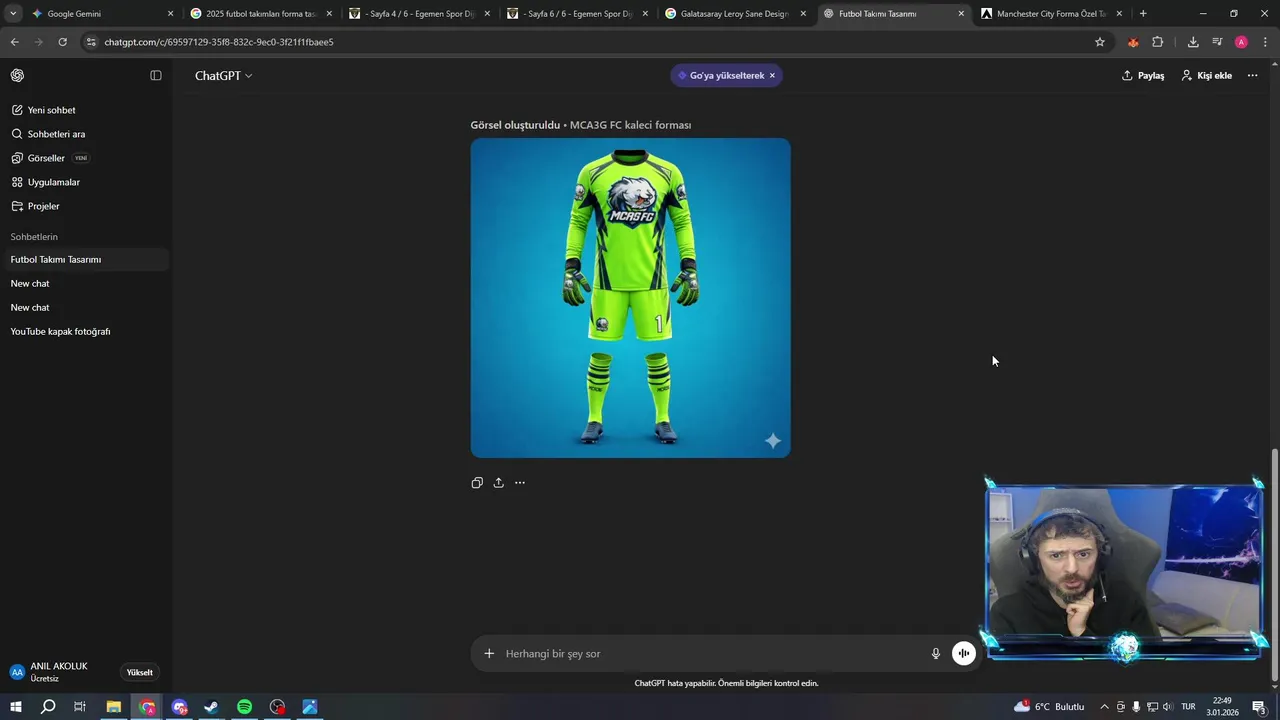Open the Görseller section
Viewport: 1280px width, 720px height.
(85, 158)
